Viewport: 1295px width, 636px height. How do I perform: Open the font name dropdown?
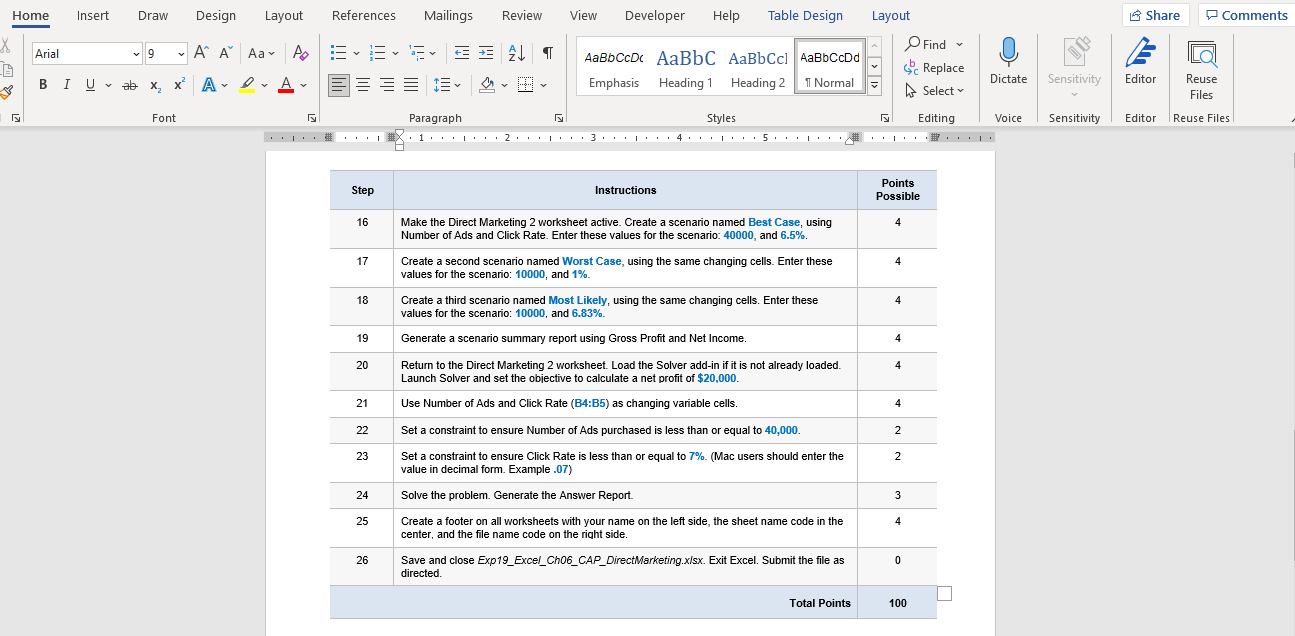[136, 54]
